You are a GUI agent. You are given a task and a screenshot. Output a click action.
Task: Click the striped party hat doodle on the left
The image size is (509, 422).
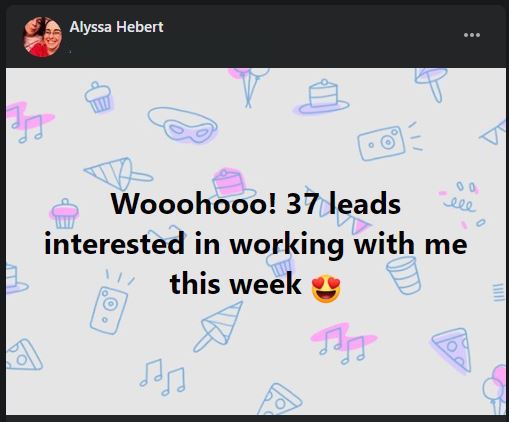point(117,174)
